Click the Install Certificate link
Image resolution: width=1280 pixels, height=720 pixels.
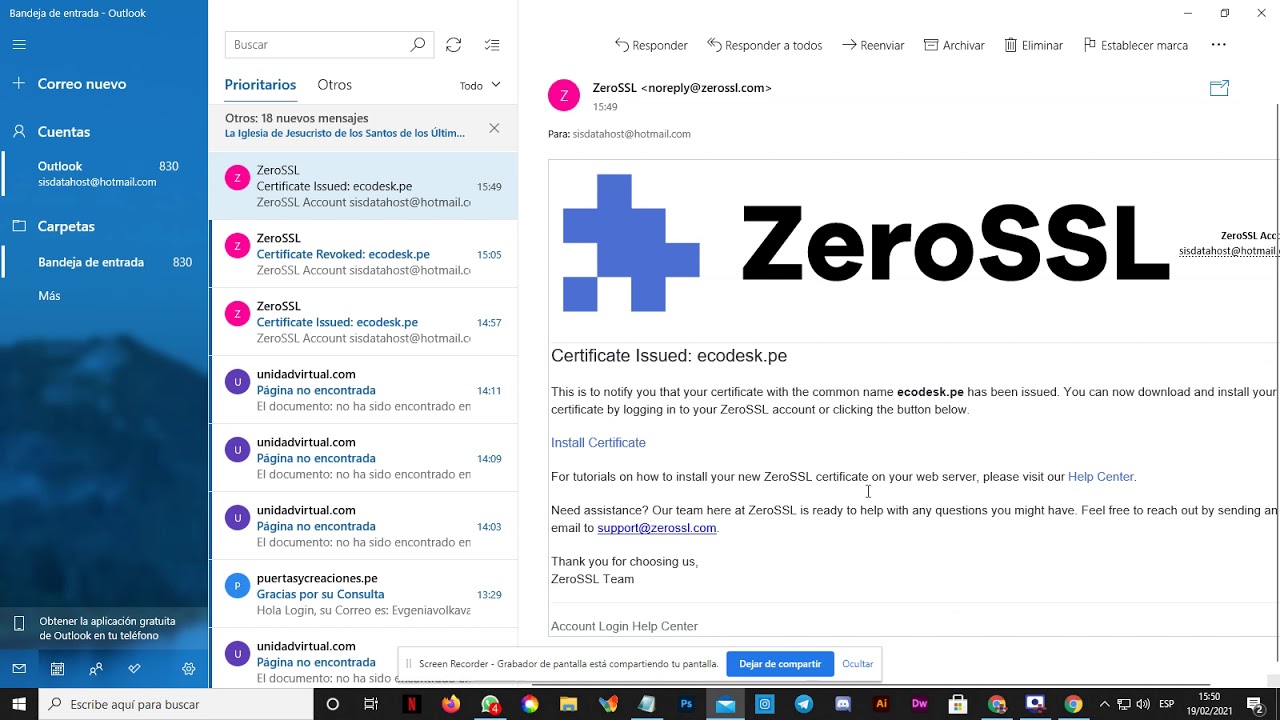[x=598, y=443]
